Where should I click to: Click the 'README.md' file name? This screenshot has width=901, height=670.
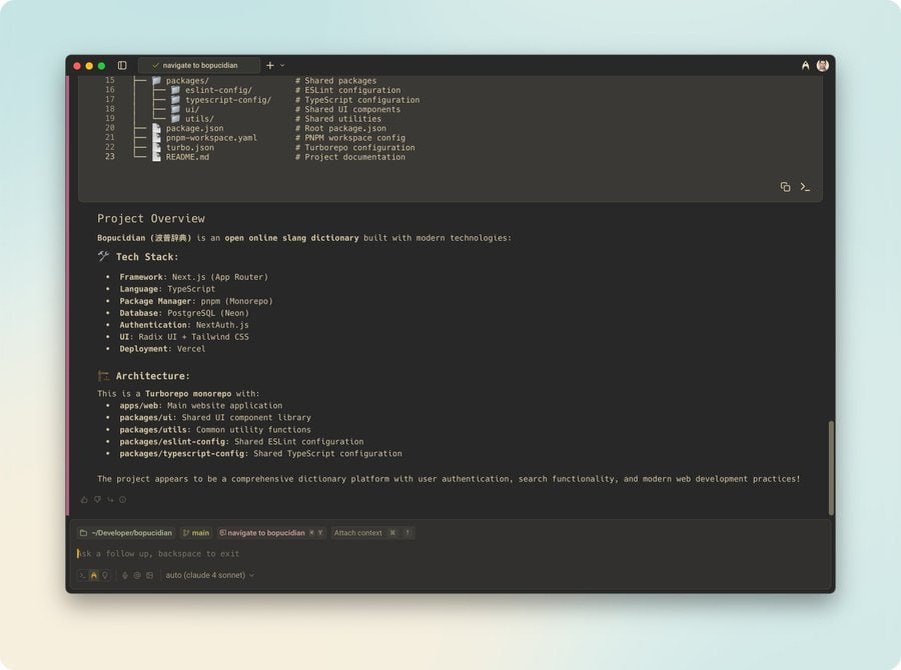[x=187, y=157]
